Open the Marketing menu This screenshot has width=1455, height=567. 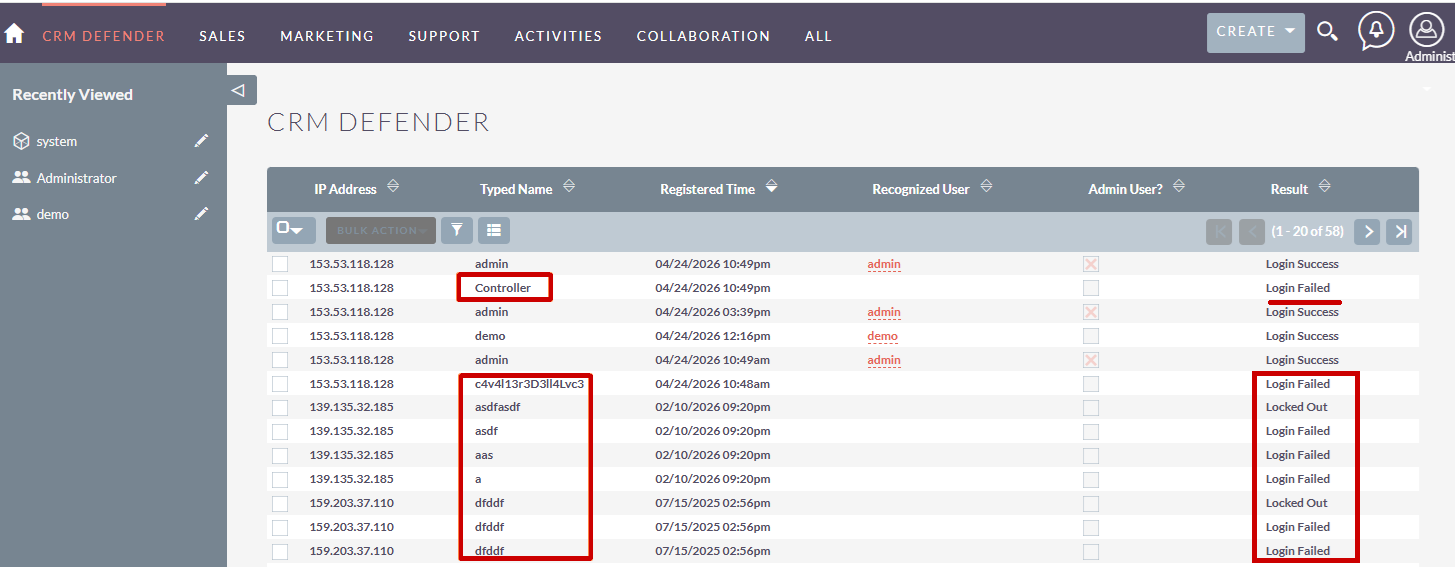tap(327, 36)
